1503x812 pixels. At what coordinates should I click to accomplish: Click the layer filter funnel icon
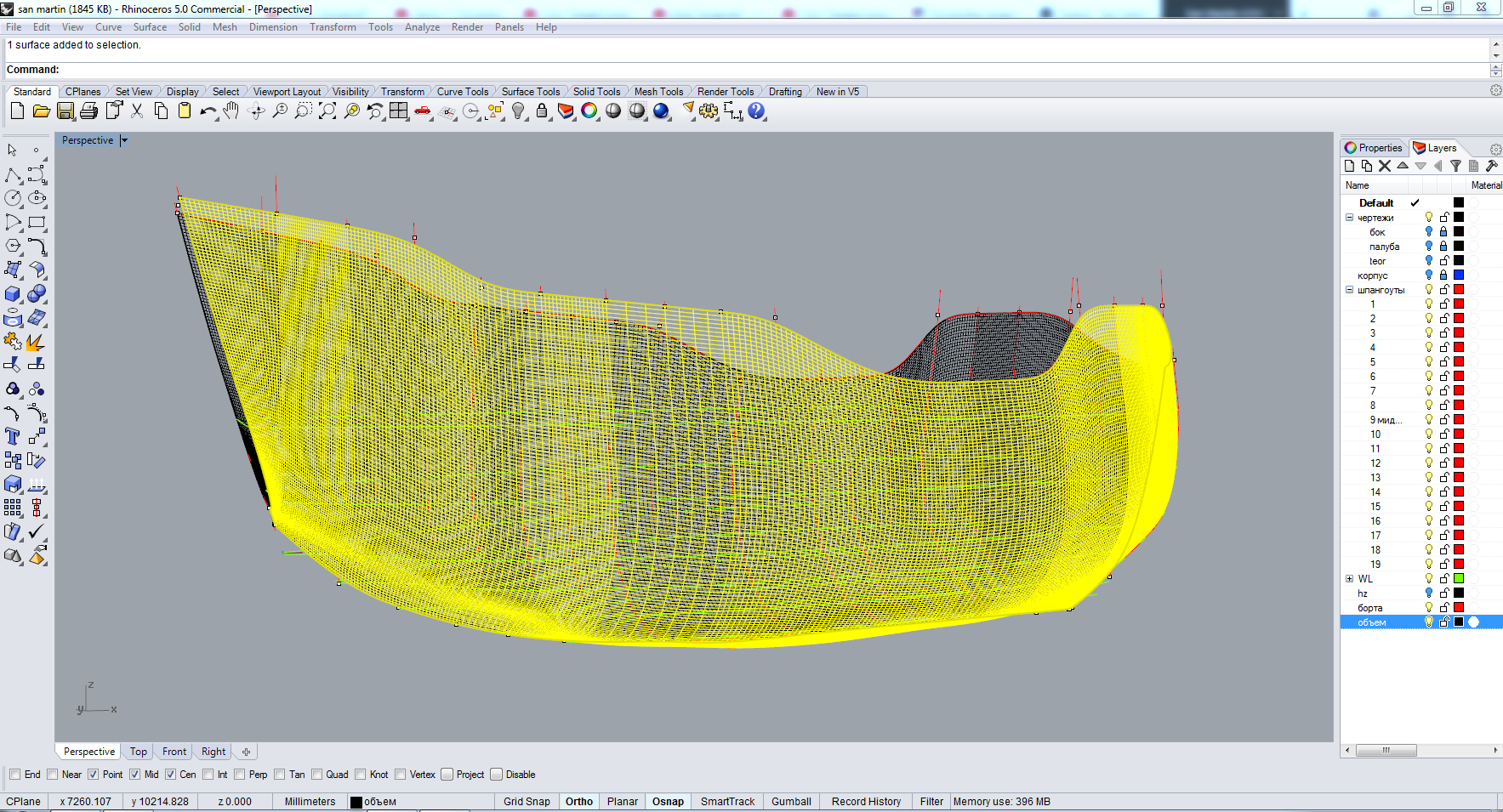coord(1455,167)
